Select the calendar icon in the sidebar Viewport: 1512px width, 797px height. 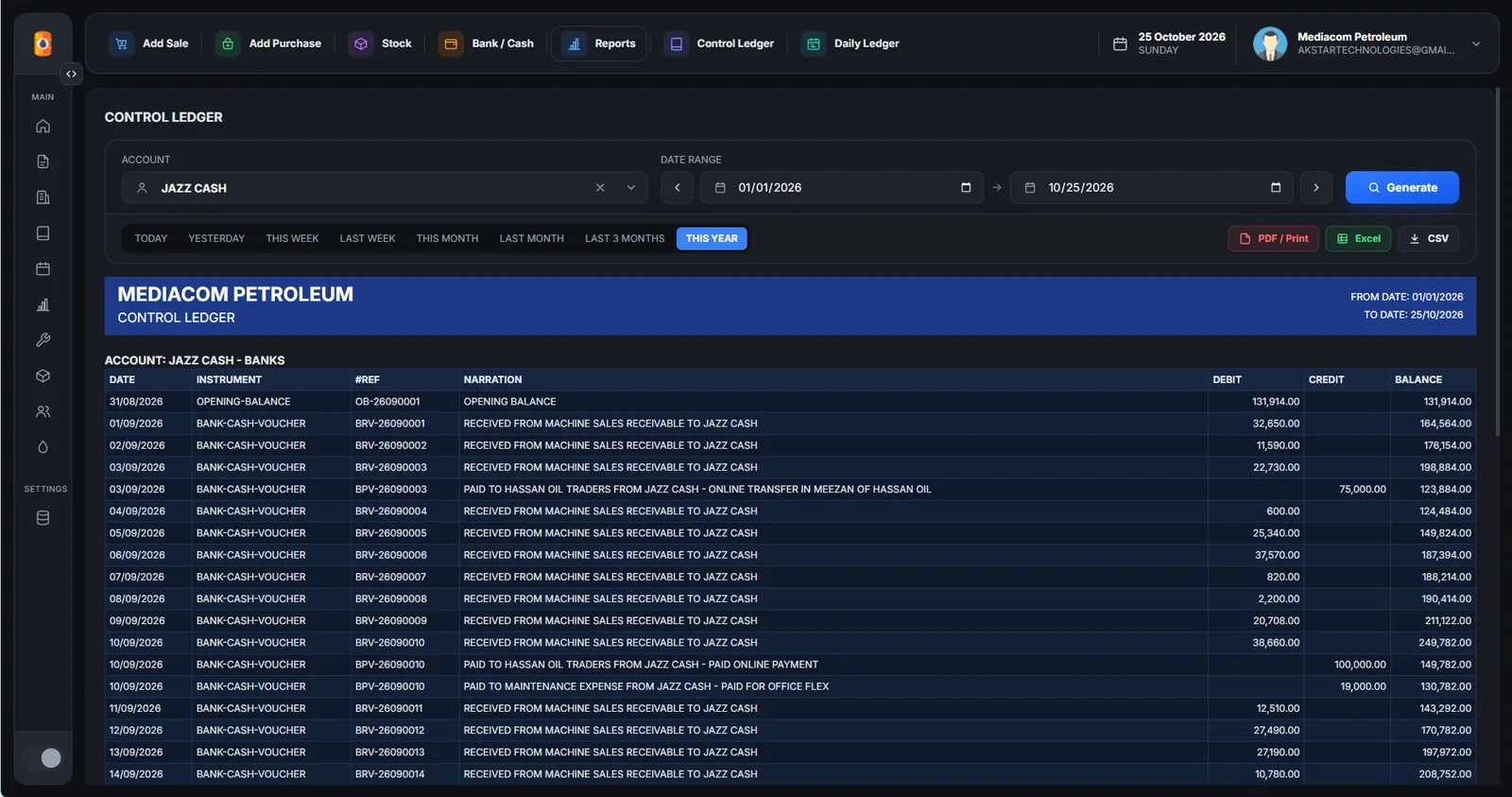coord(43,269)
